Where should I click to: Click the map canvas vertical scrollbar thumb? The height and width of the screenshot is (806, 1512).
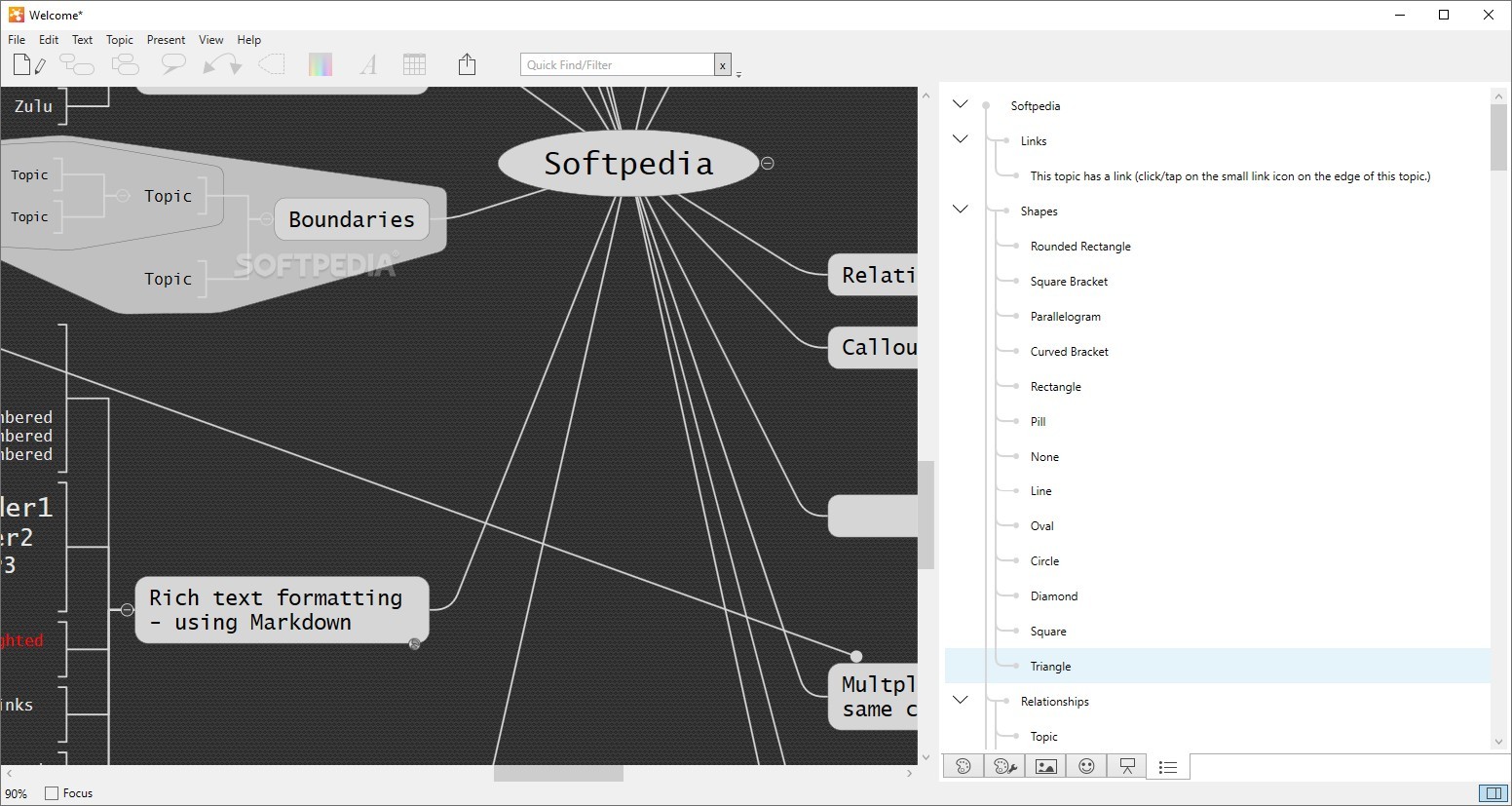coord(926,515)
